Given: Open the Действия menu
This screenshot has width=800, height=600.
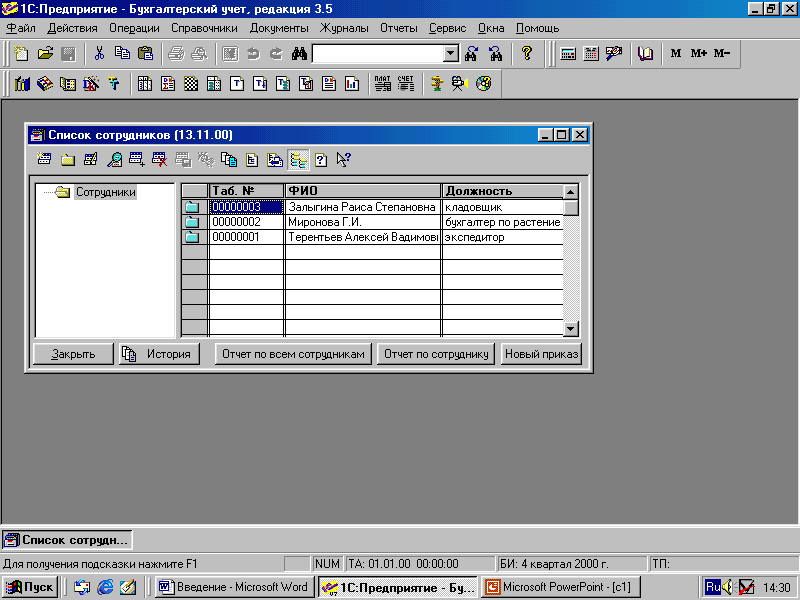Looking at the screenshot, I should click(72, 28).
